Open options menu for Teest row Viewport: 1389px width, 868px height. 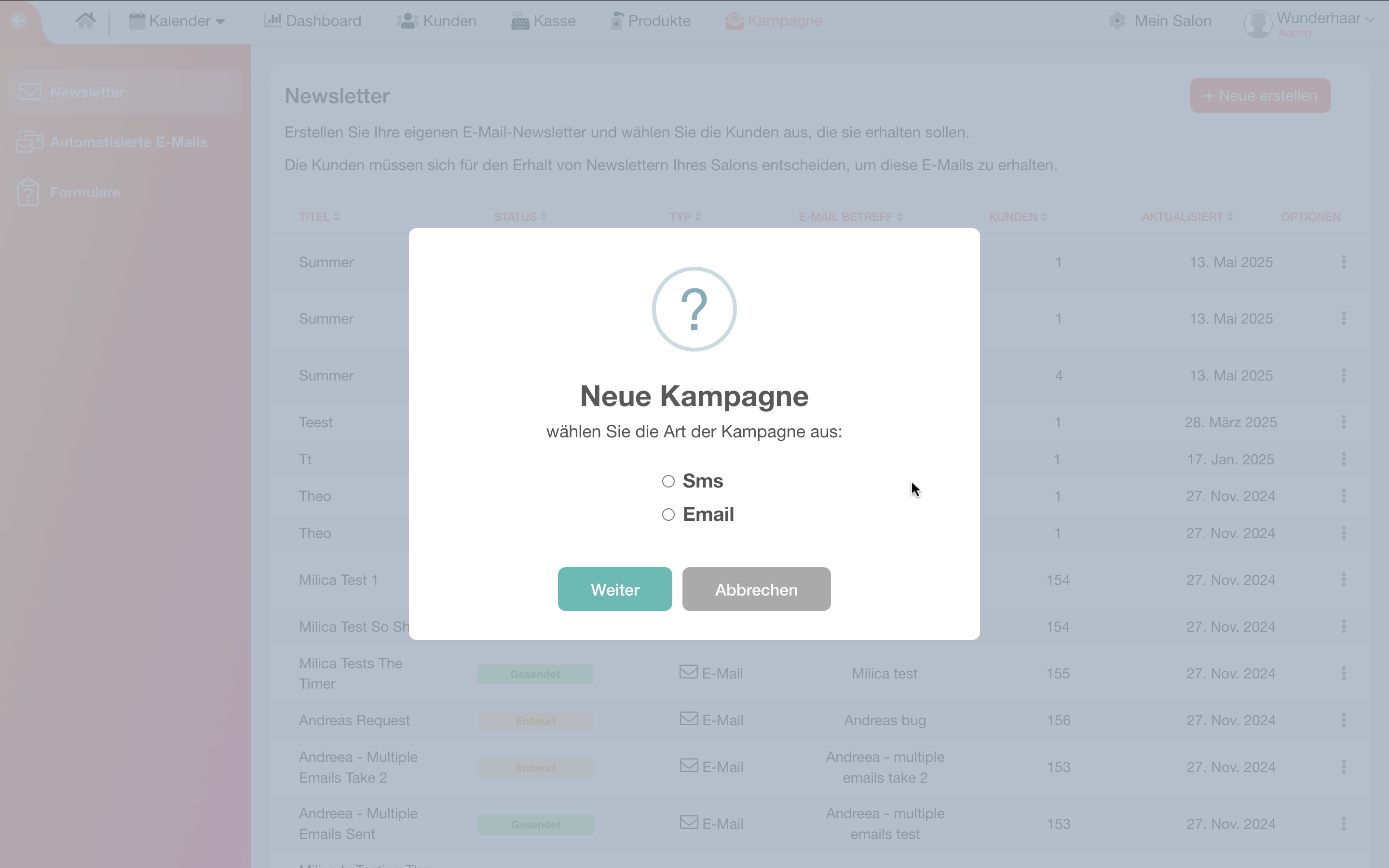[x=1343, y=422]
